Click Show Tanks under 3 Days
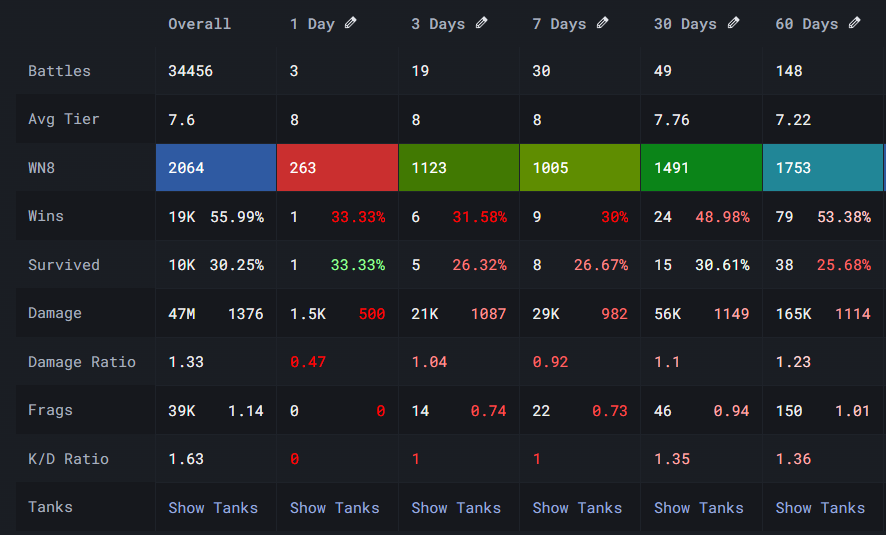The width and height of the screenshot is (886, 535). pyautogui.click(x=456, y=508)
